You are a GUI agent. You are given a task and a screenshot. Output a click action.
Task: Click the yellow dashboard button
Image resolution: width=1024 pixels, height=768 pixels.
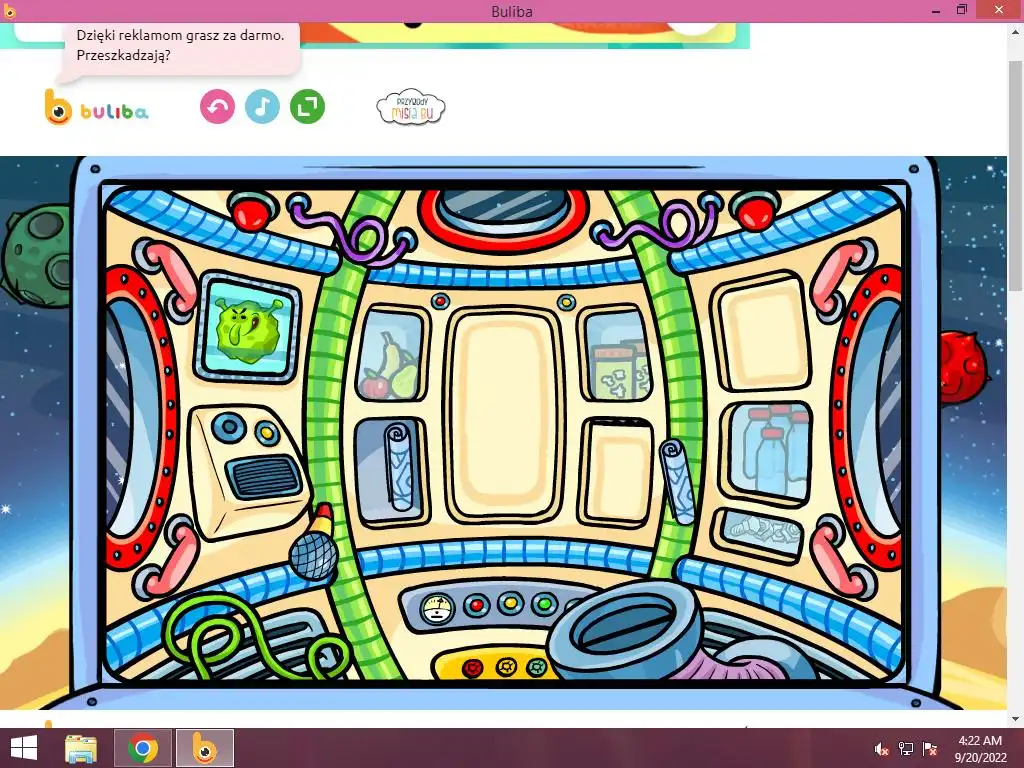[511, 603]
